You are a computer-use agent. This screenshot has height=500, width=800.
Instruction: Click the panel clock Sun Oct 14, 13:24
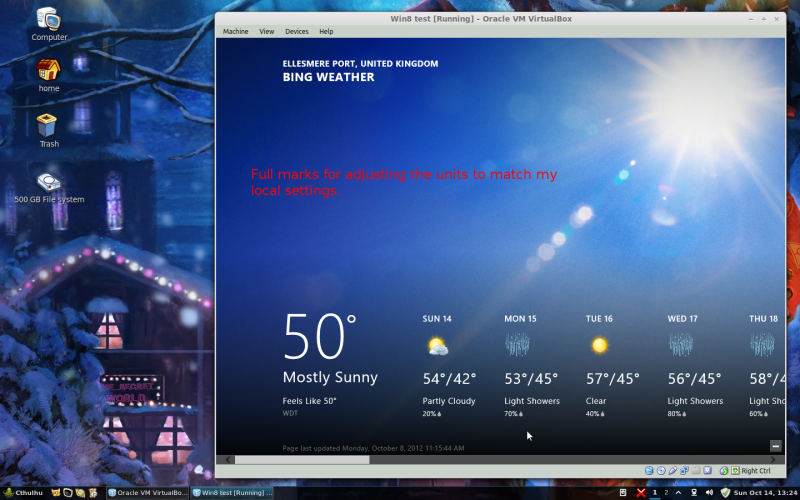point(765,492)
